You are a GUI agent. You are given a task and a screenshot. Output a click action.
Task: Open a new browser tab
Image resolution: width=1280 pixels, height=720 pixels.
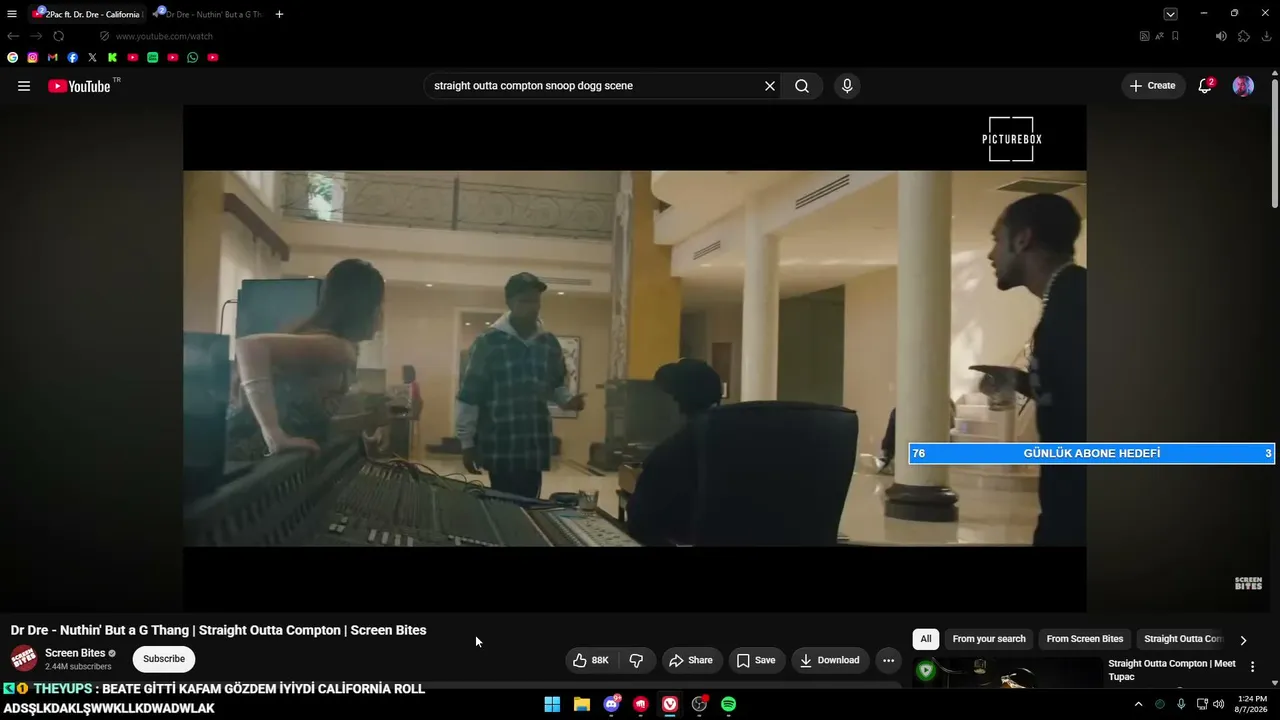[x=279, y=14]
